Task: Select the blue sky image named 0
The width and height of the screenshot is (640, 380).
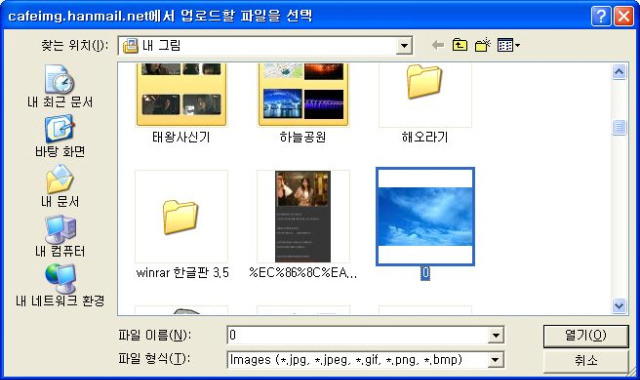Action: pos(425,216)
